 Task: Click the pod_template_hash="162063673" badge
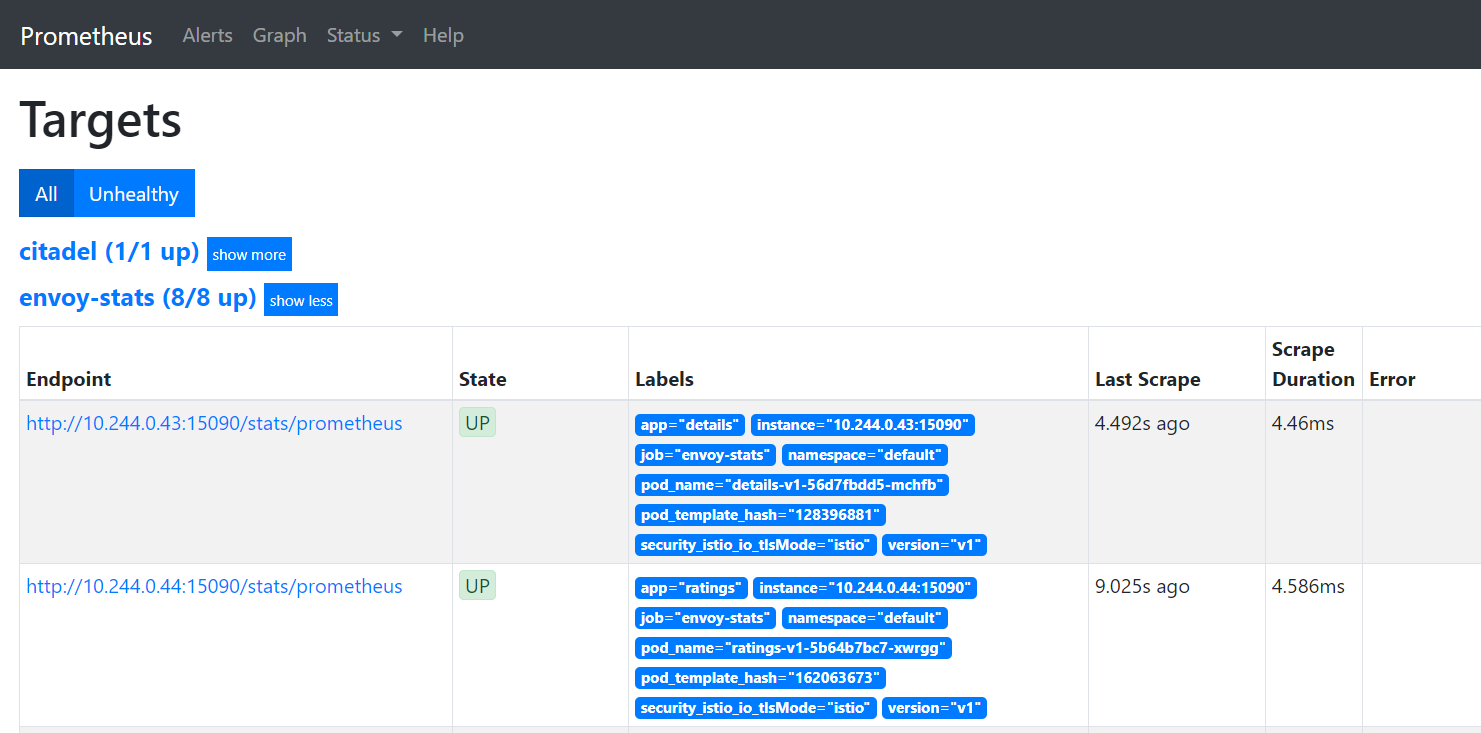point(760,678)
